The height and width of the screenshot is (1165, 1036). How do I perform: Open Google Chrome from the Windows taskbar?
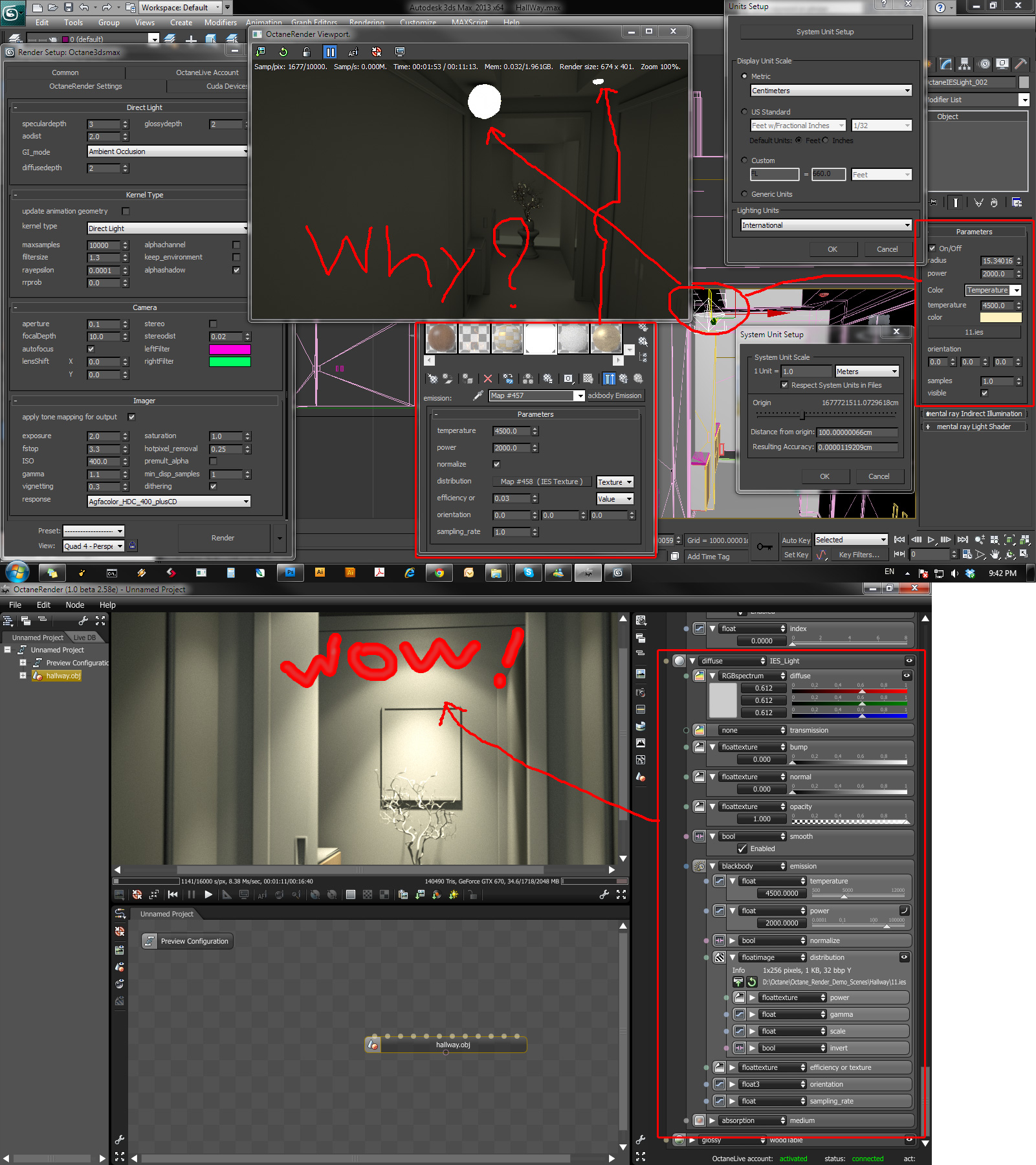click(439, 573)
